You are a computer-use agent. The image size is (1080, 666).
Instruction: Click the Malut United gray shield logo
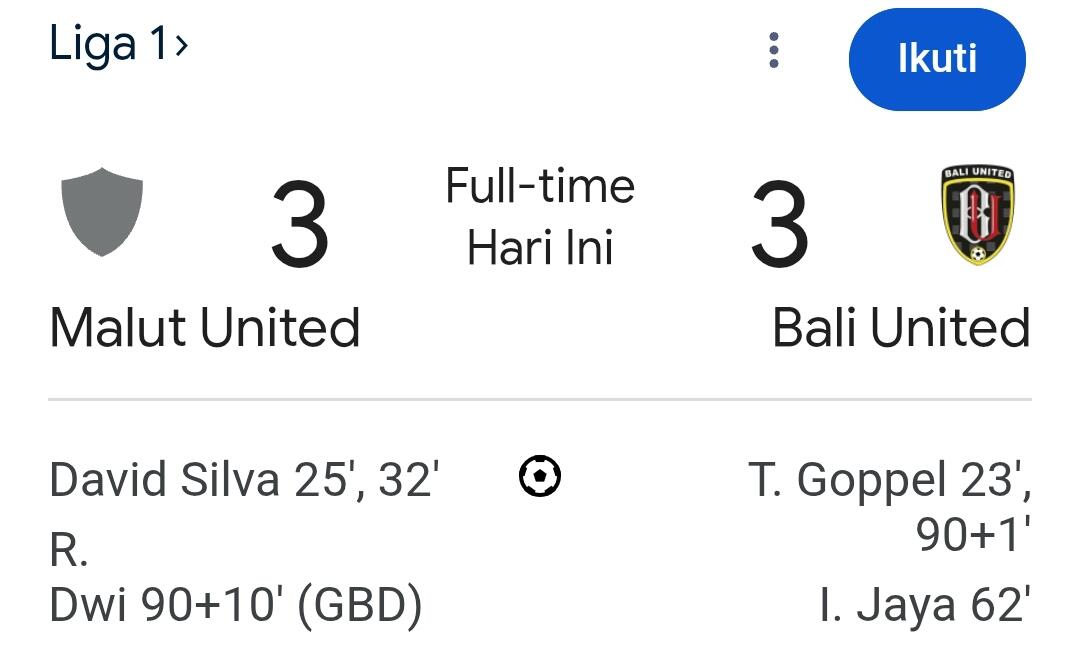click(x=102, y=212)
